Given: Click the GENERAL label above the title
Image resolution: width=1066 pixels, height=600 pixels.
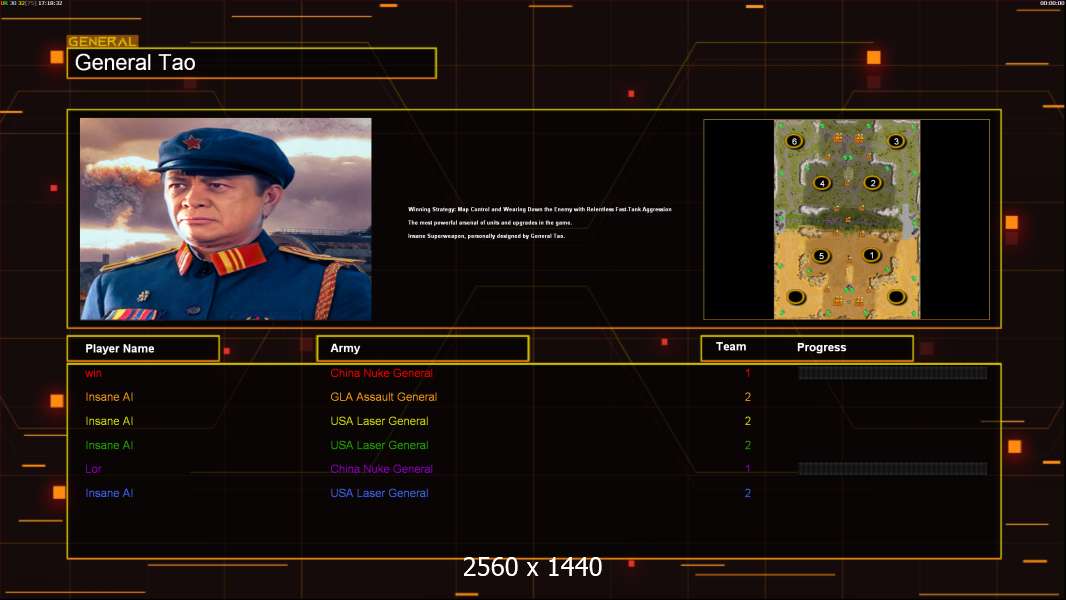Looking at the screenshot, I should pos(102,41).
